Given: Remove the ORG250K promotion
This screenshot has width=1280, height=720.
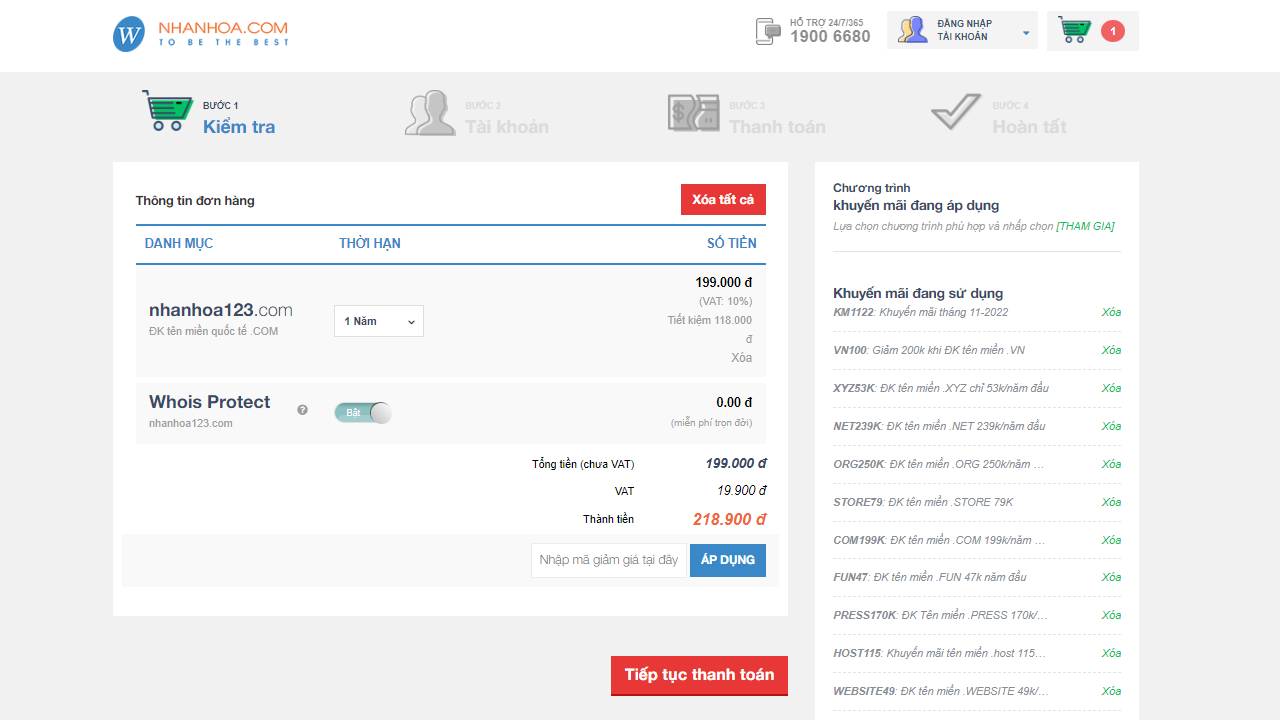Looking at the screenshot, I should click(1111, 464).
